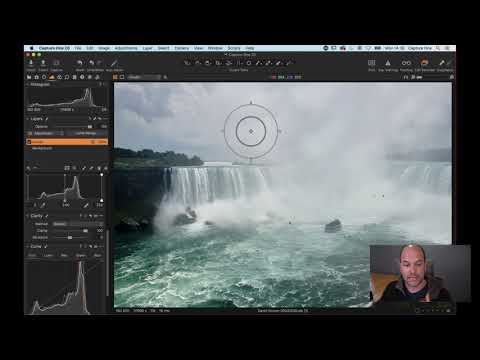Open the Lens tool tab

tap(44, 77)
